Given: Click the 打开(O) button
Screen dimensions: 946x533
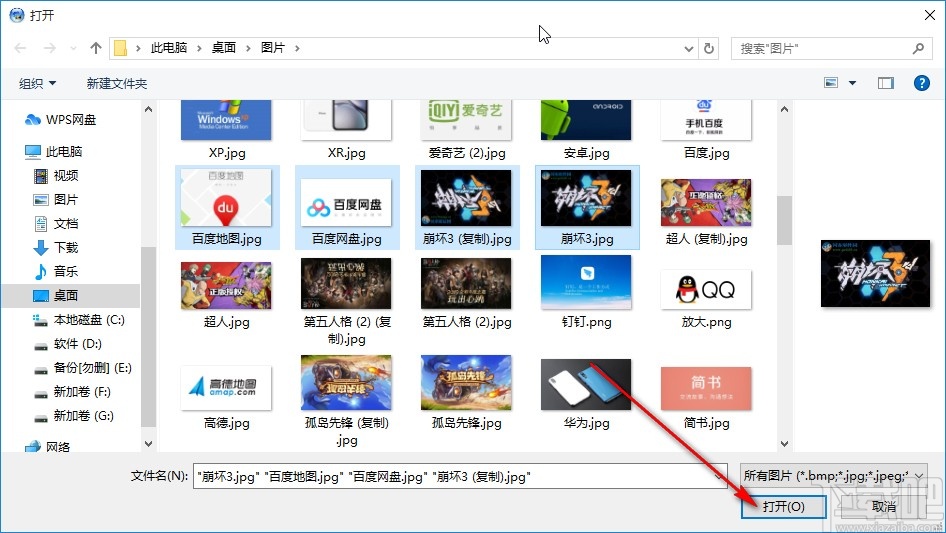Looking at the screenshot, I should 784,506.
